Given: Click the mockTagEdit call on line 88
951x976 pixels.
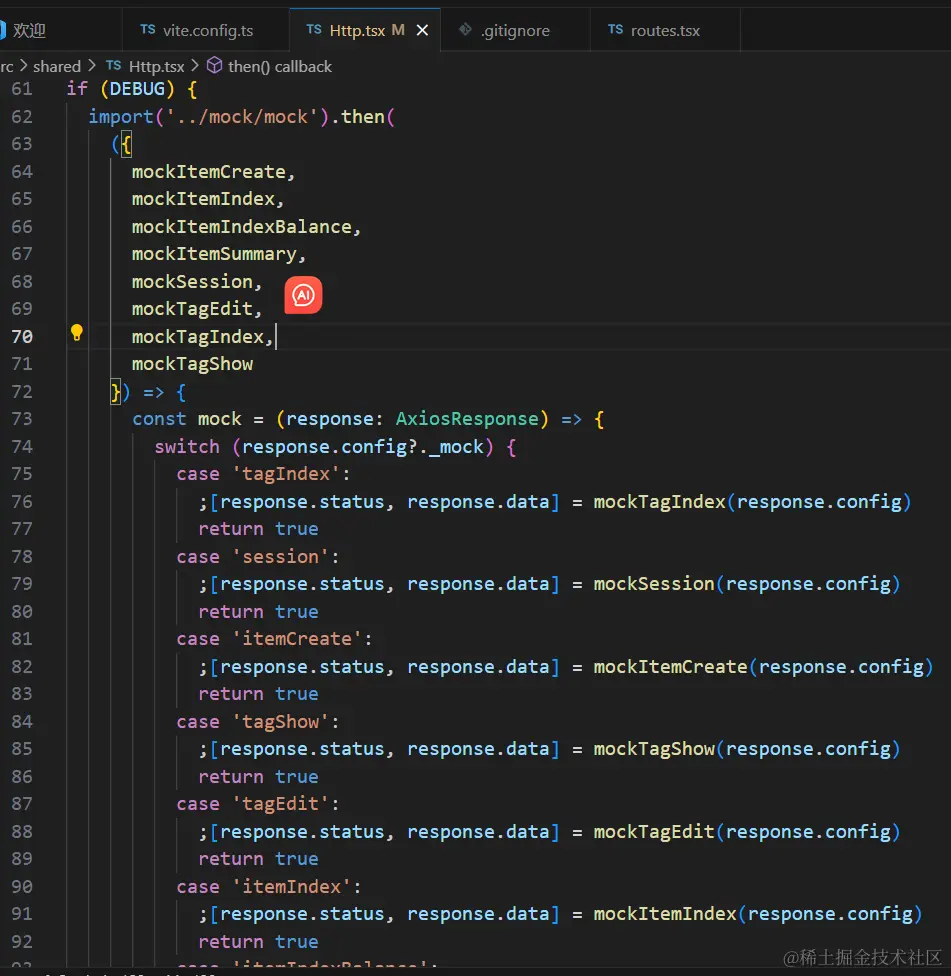Looking at the screenshot, I should pyautogui.click(x=654, y=832).
